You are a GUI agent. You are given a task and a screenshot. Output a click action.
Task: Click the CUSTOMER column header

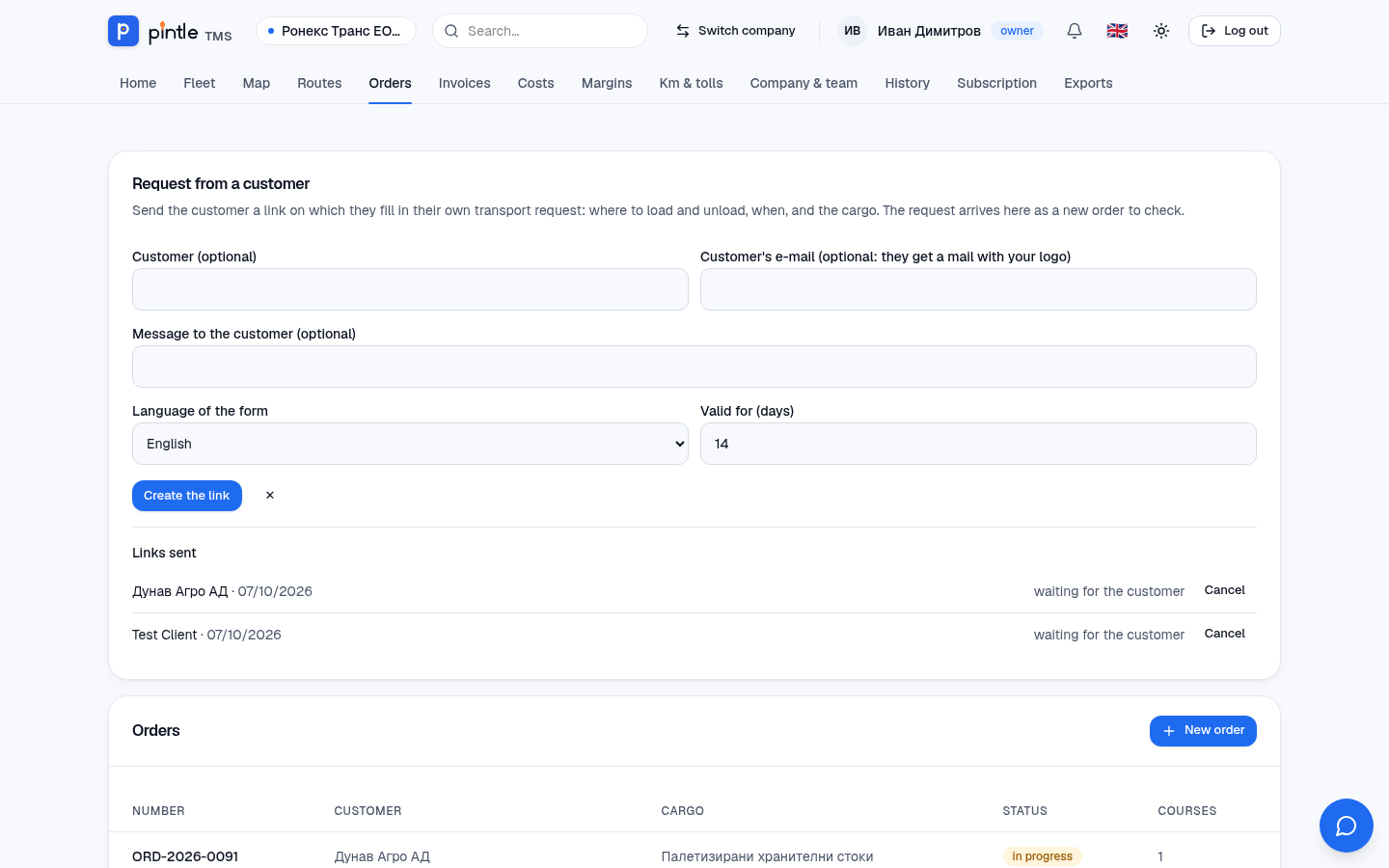coord(368,811)
